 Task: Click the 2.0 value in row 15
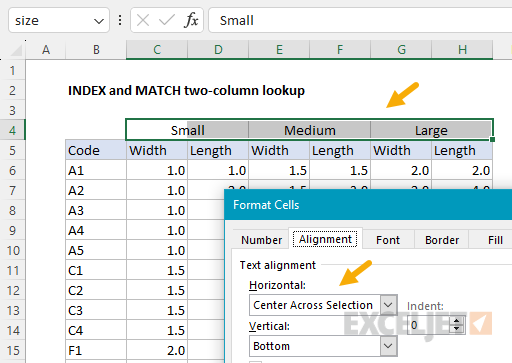(x=157, y=350)
